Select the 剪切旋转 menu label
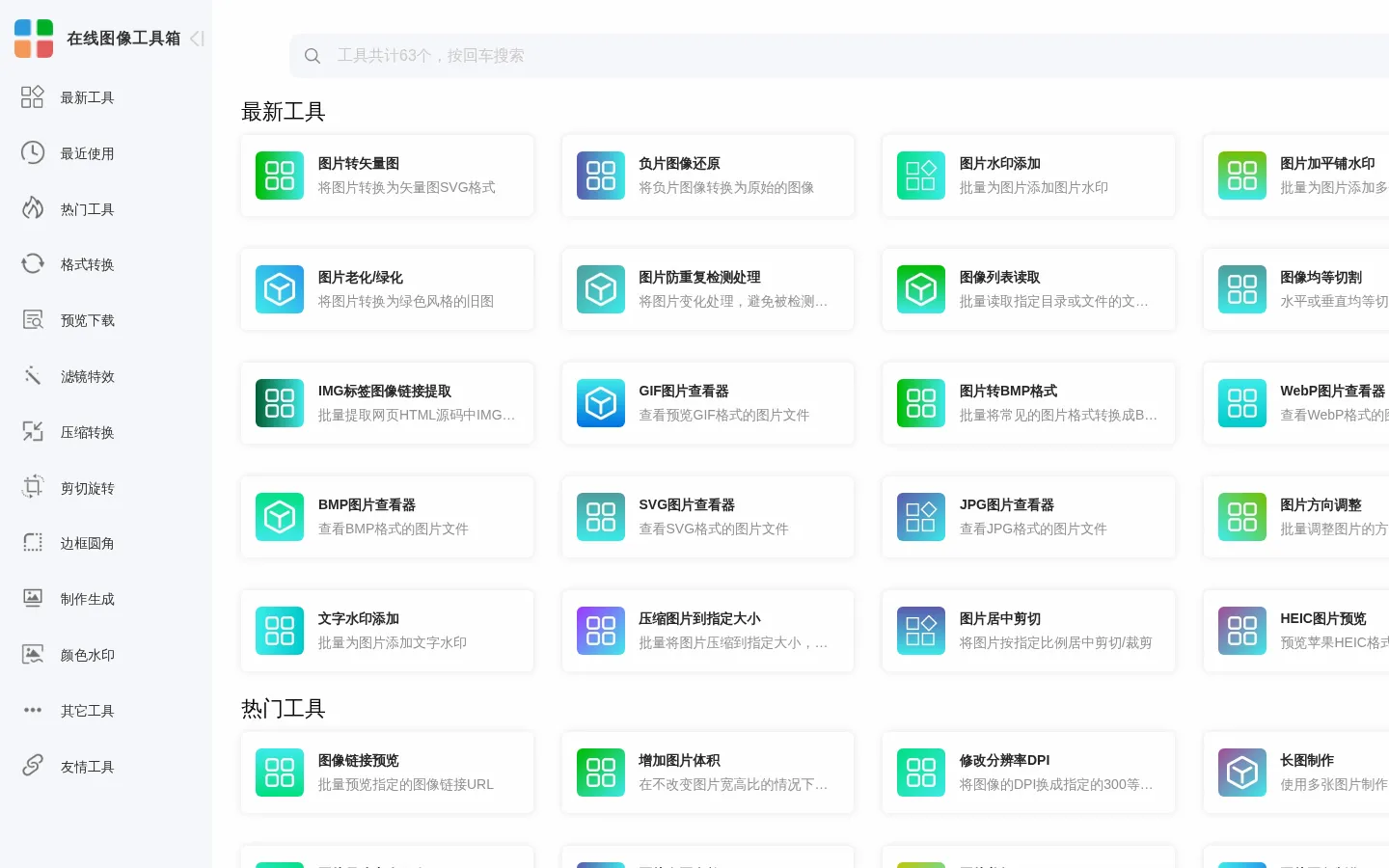The image size is (1389, 868). pyautogui.click(x=88, y=488)
